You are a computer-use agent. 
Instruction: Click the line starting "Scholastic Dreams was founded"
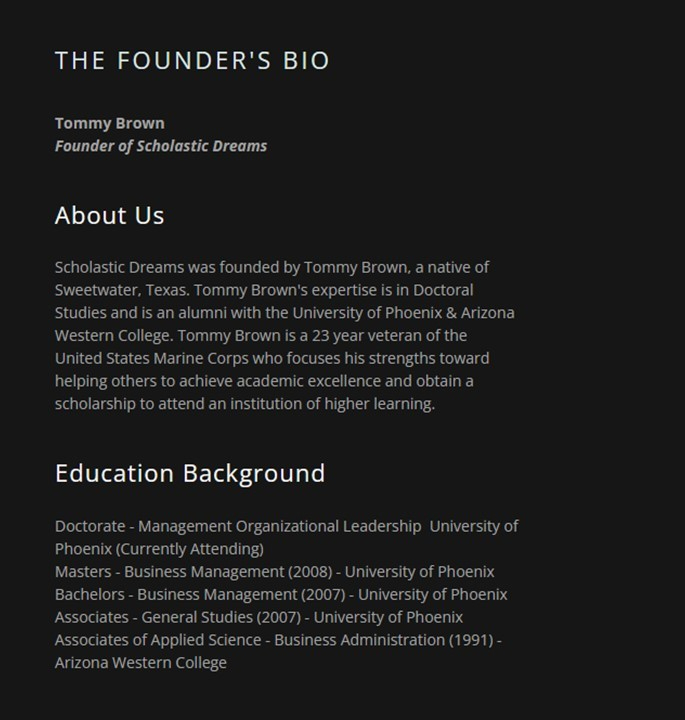(x=271, y=267)
